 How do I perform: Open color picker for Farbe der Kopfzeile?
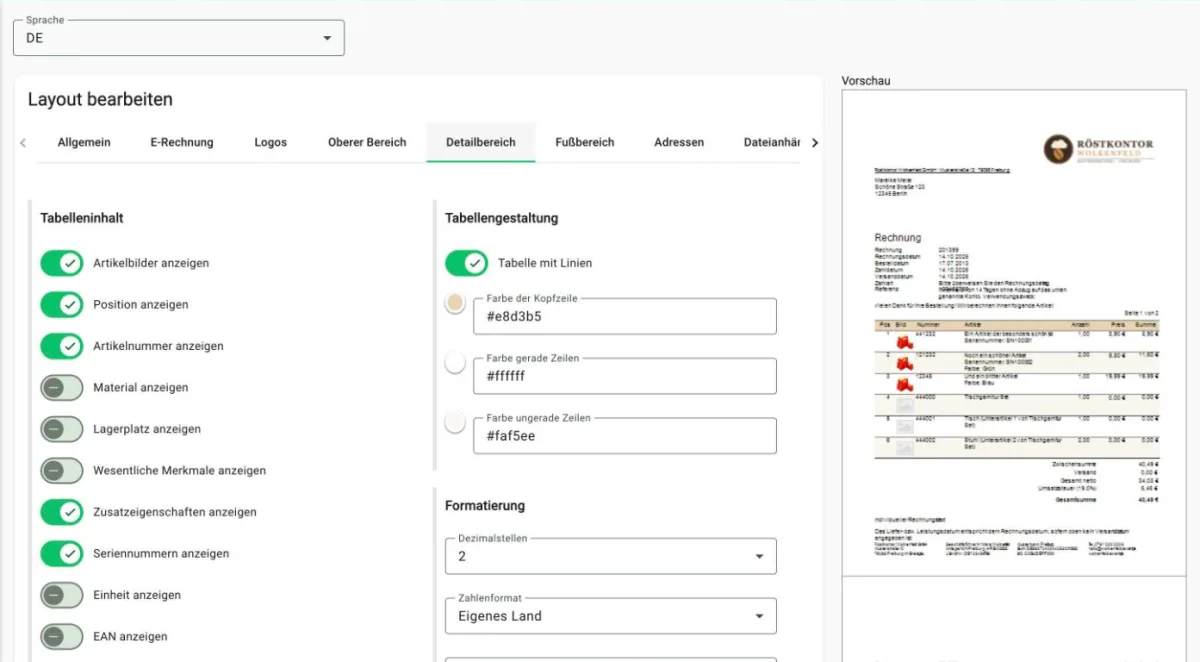[x=455, y=303]
